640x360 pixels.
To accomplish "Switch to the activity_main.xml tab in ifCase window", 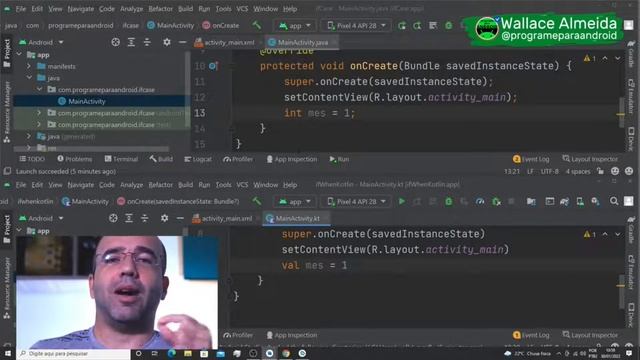I will pyautogui.click(x=224, y=42).
